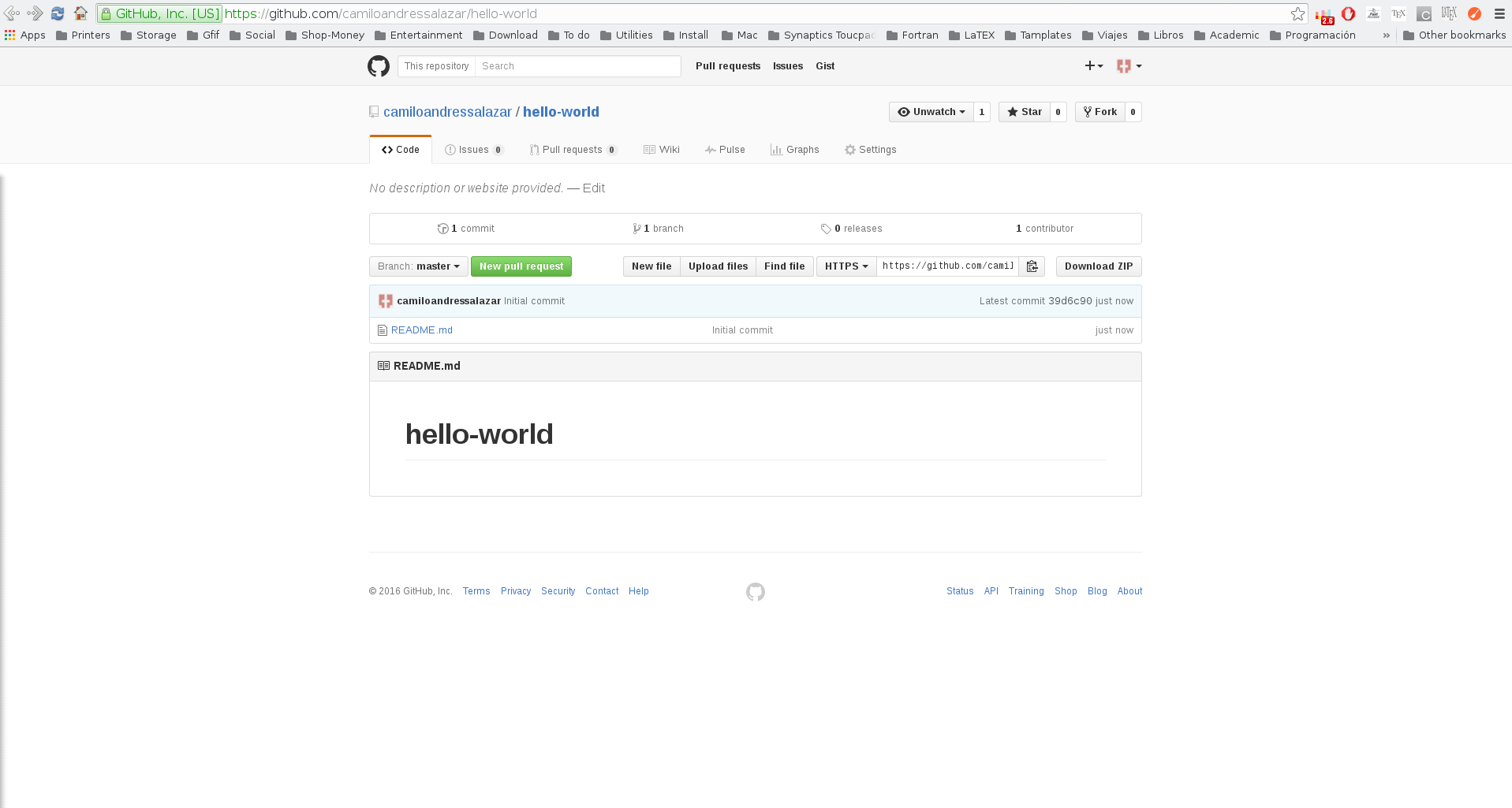Viewport: 1512px width, 808px height.
Task: View the 0 releases page
Action: coord(852,229)
